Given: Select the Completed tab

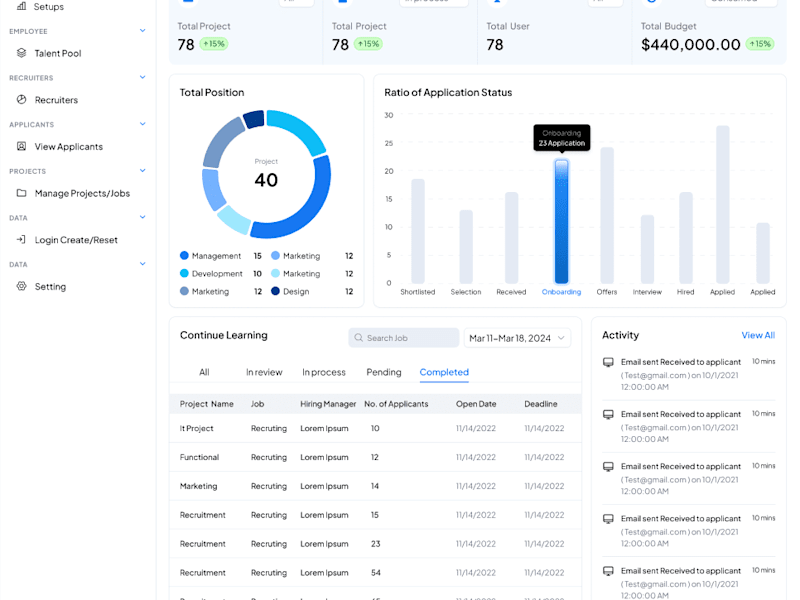Looking at the screenshot, I should (444, 372).
